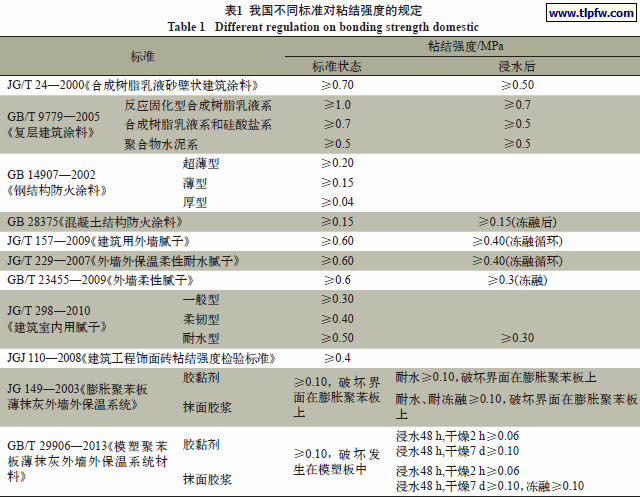Click '≥0.60' in JG/T 157—2009 row
640x498 pixels.
coord(337,241)
